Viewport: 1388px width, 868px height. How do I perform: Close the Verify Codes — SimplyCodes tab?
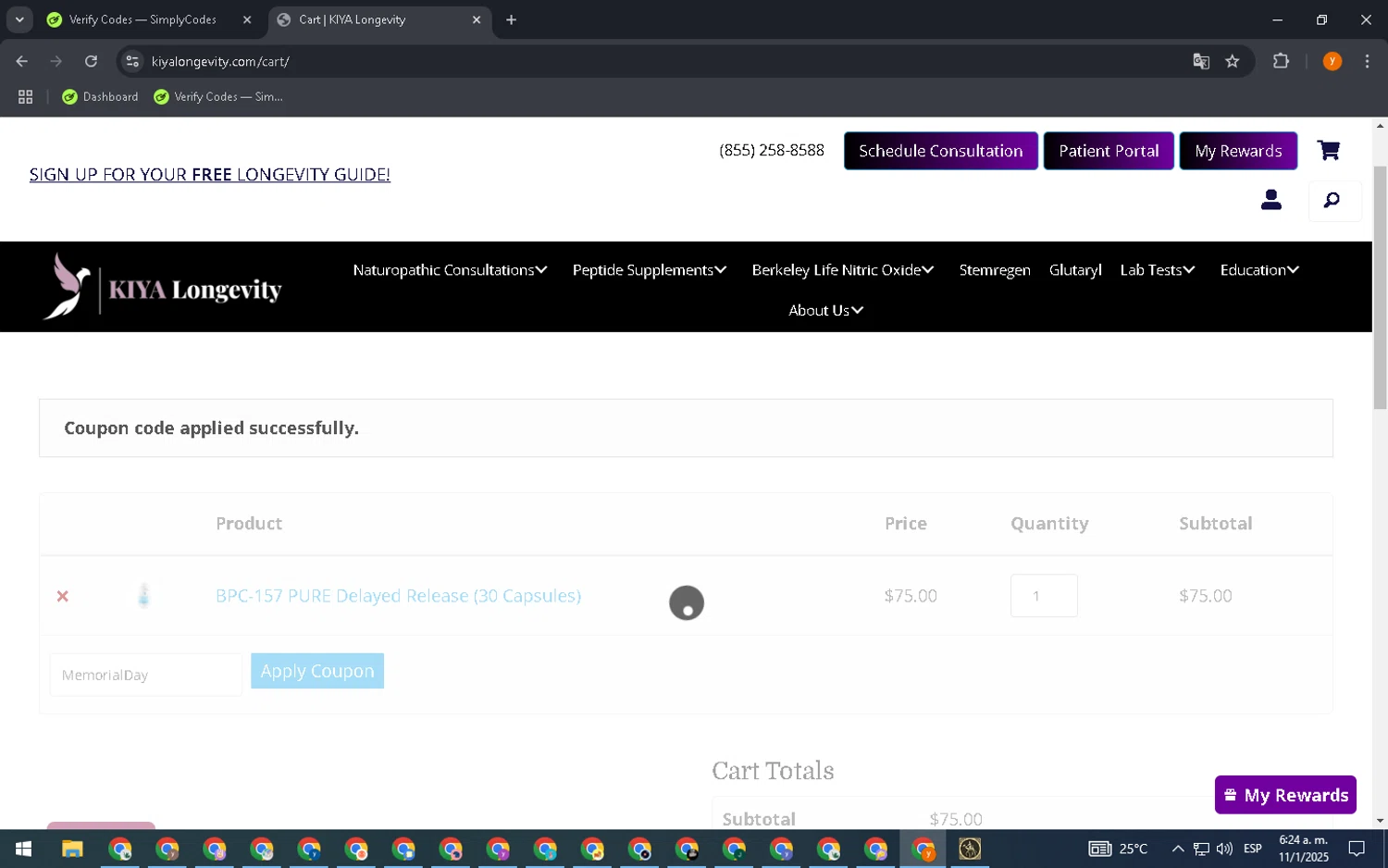pos(247,19)
